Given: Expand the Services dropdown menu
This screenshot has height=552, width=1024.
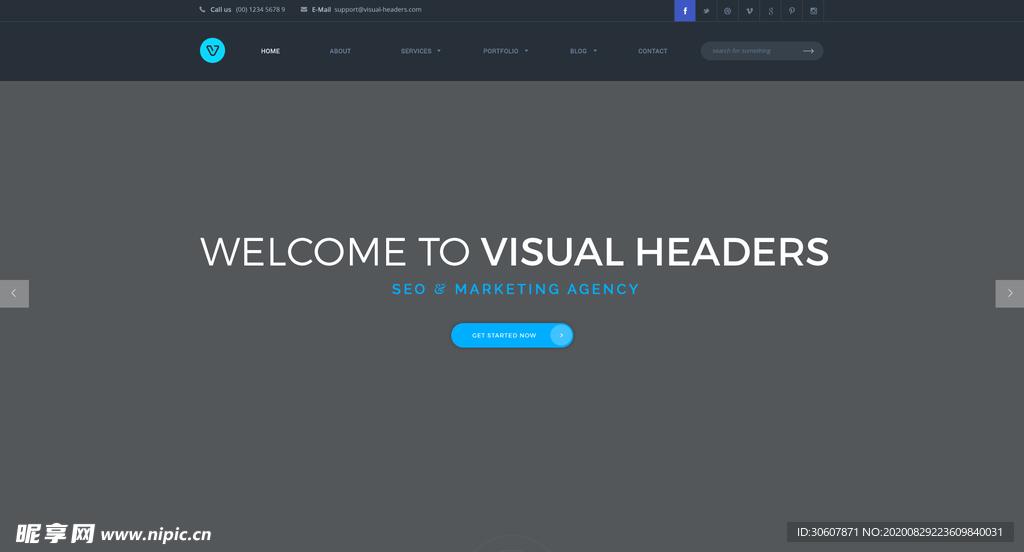Looking at the screenshot, I should pos(420,51).
